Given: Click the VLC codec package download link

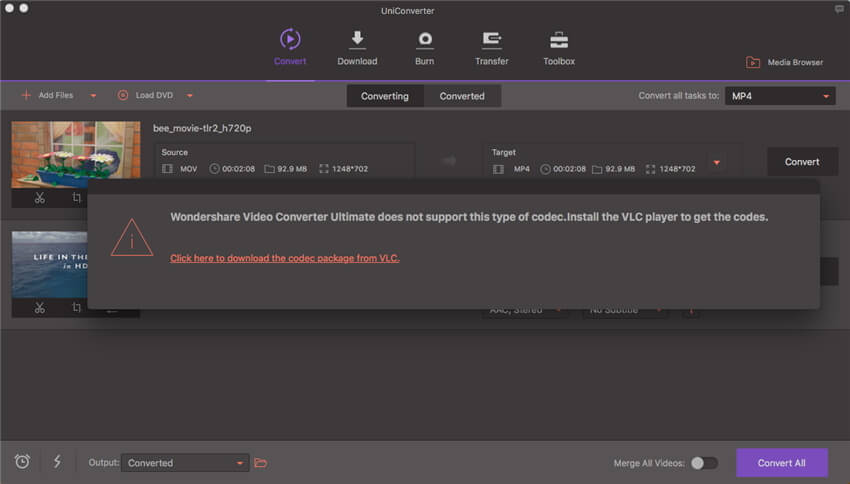Looking at the screenshot, I should 285,259.
